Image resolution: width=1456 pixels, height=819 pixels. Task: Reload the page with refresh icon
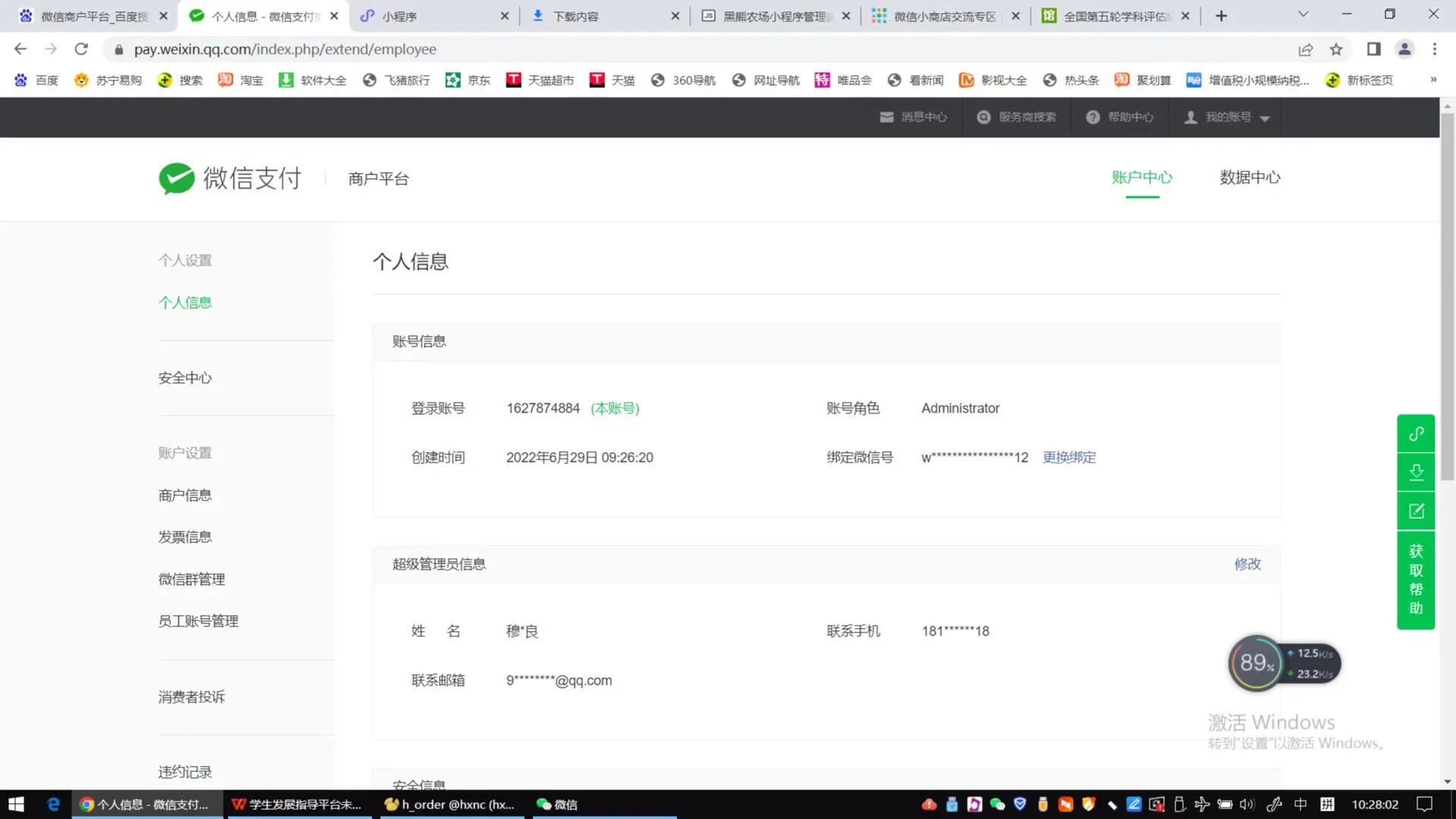click(81, 49)
